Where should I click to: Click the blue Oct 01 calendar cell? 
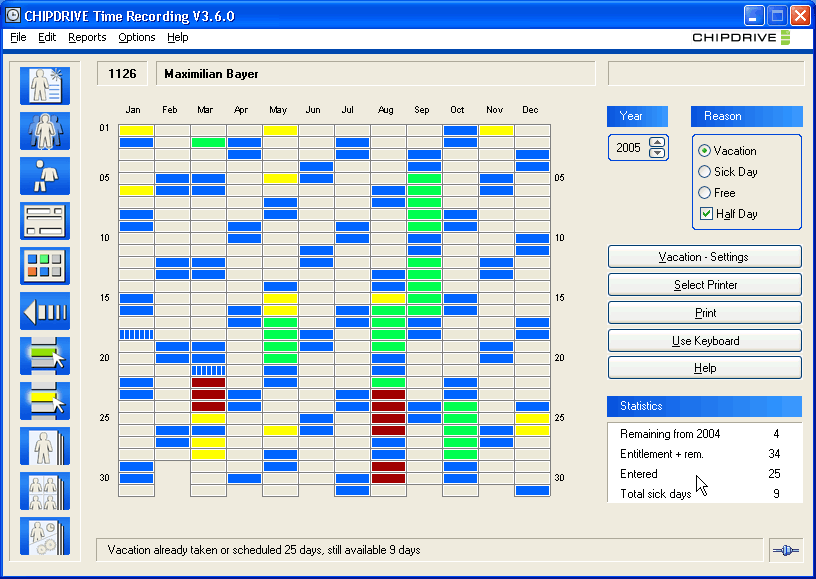461,131
